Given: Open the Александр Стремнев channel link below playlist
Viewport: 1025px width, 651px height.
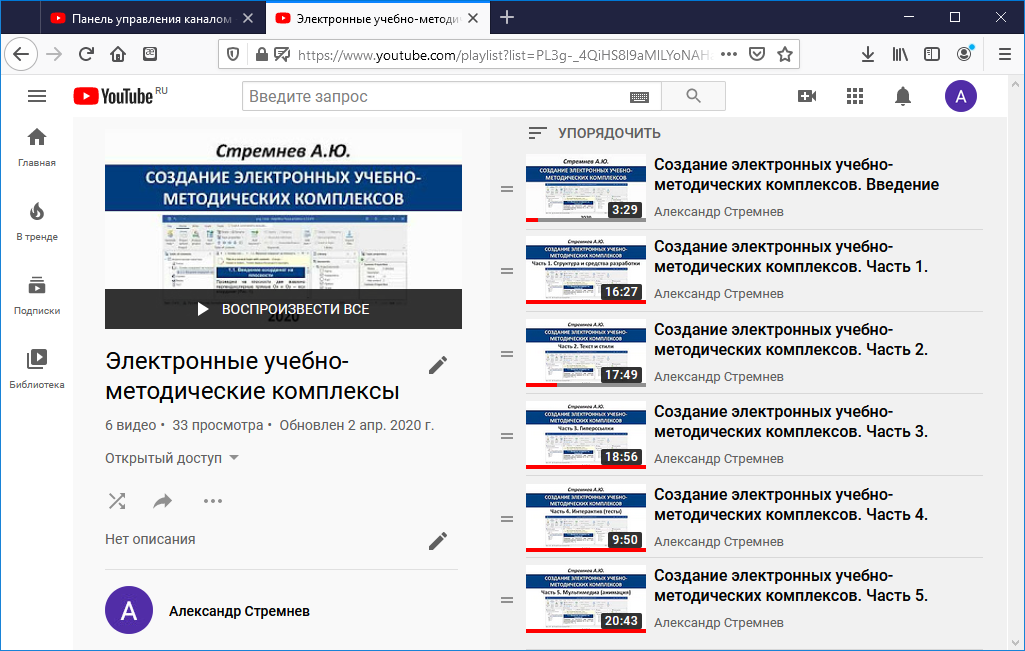Looking at the screenshot, I should click(239, 611).
